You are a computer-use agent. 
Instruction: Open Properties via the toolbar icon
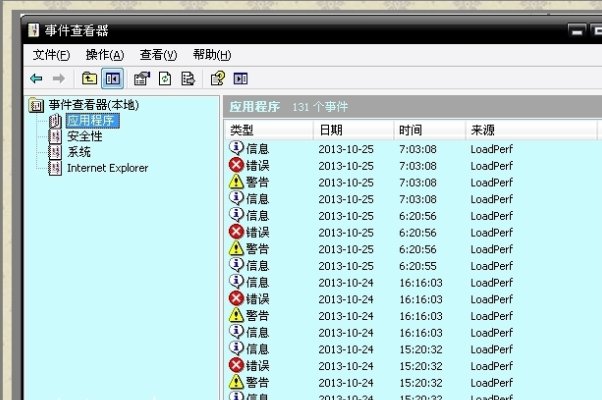click(142, 79)
